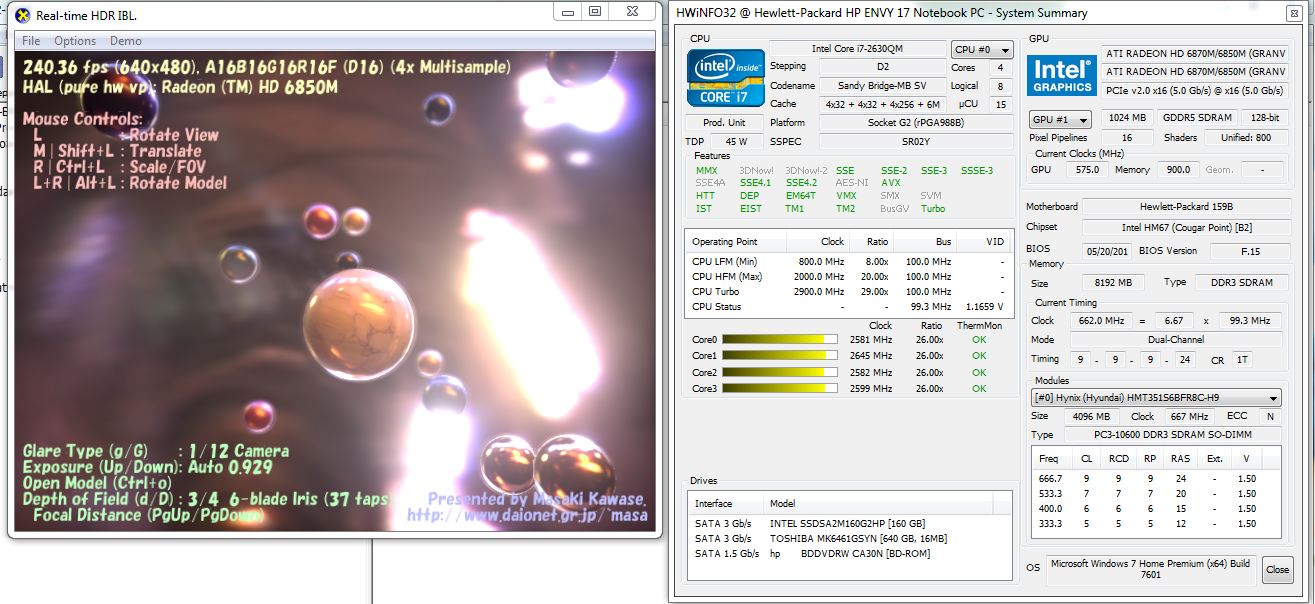Click the Close button in HWiNFO32

(x=1277, y=569)
